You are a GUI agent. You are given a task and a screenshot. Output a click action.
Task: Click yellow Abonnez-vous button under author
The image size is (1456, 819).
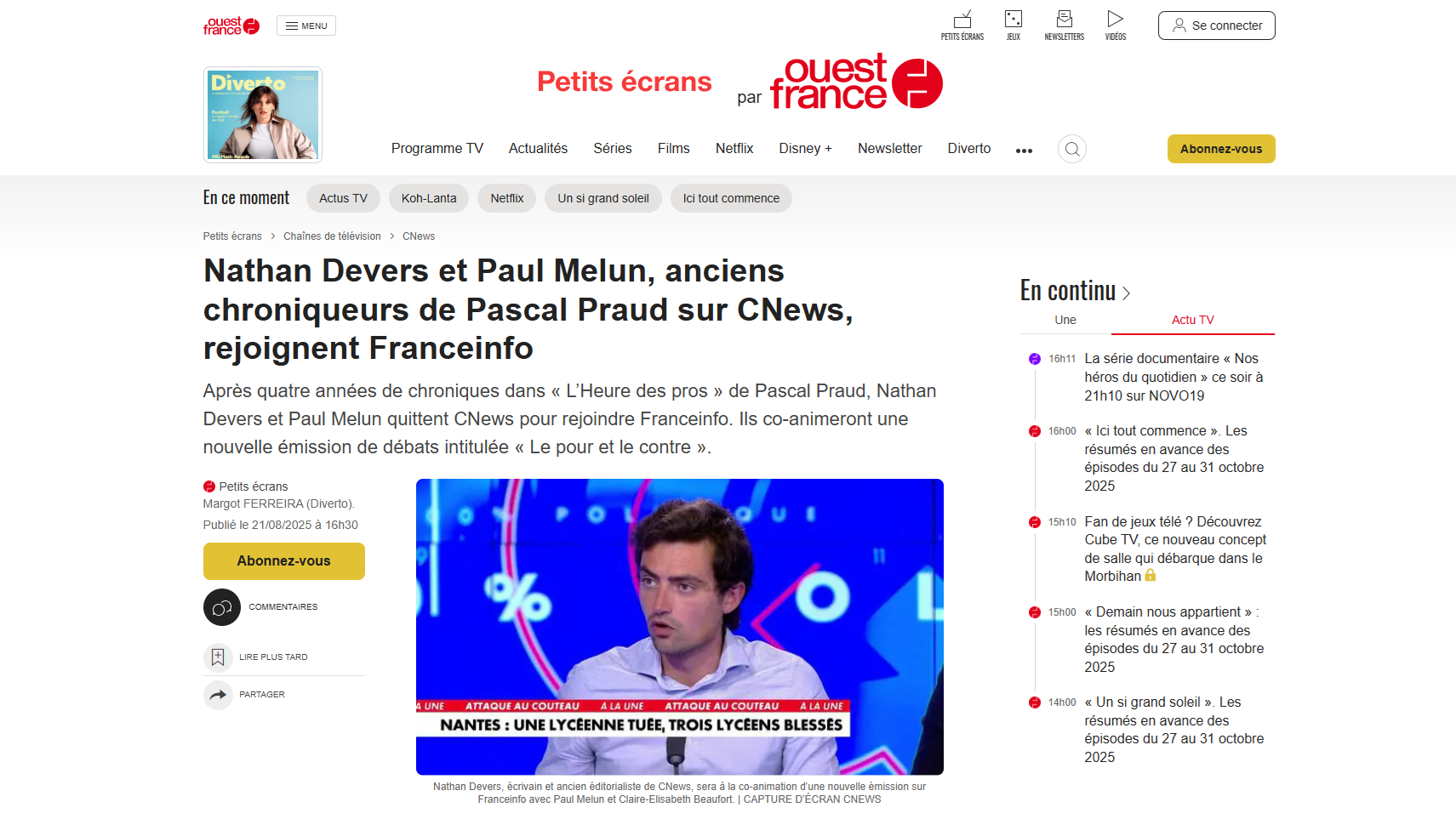(x=284, y=561)
